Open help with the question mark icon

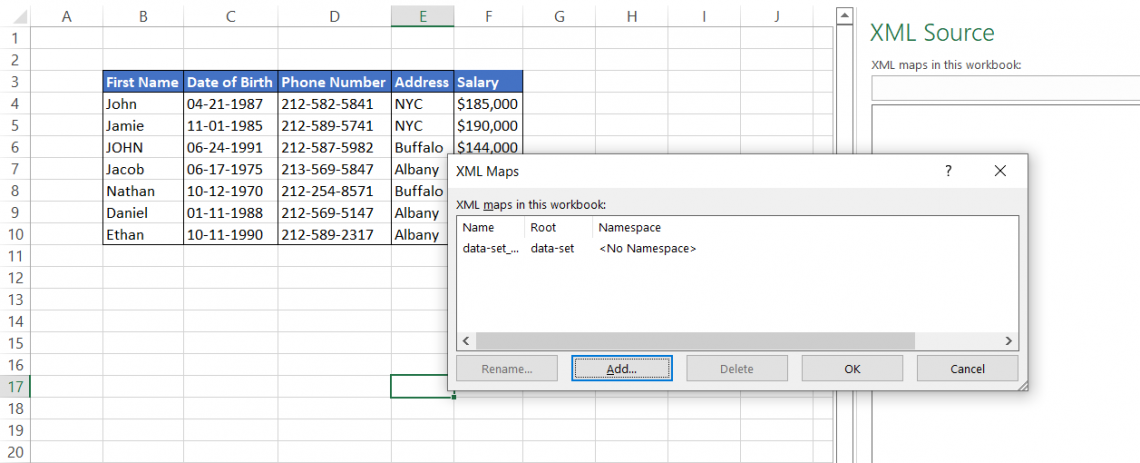click(948, 171)
